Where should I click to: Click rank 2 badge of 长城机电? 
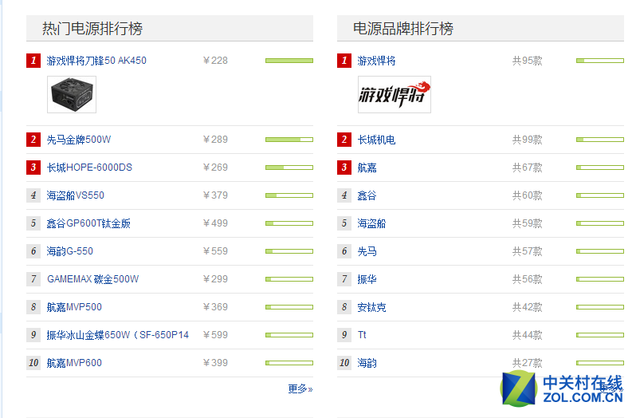tap(344, 140)
